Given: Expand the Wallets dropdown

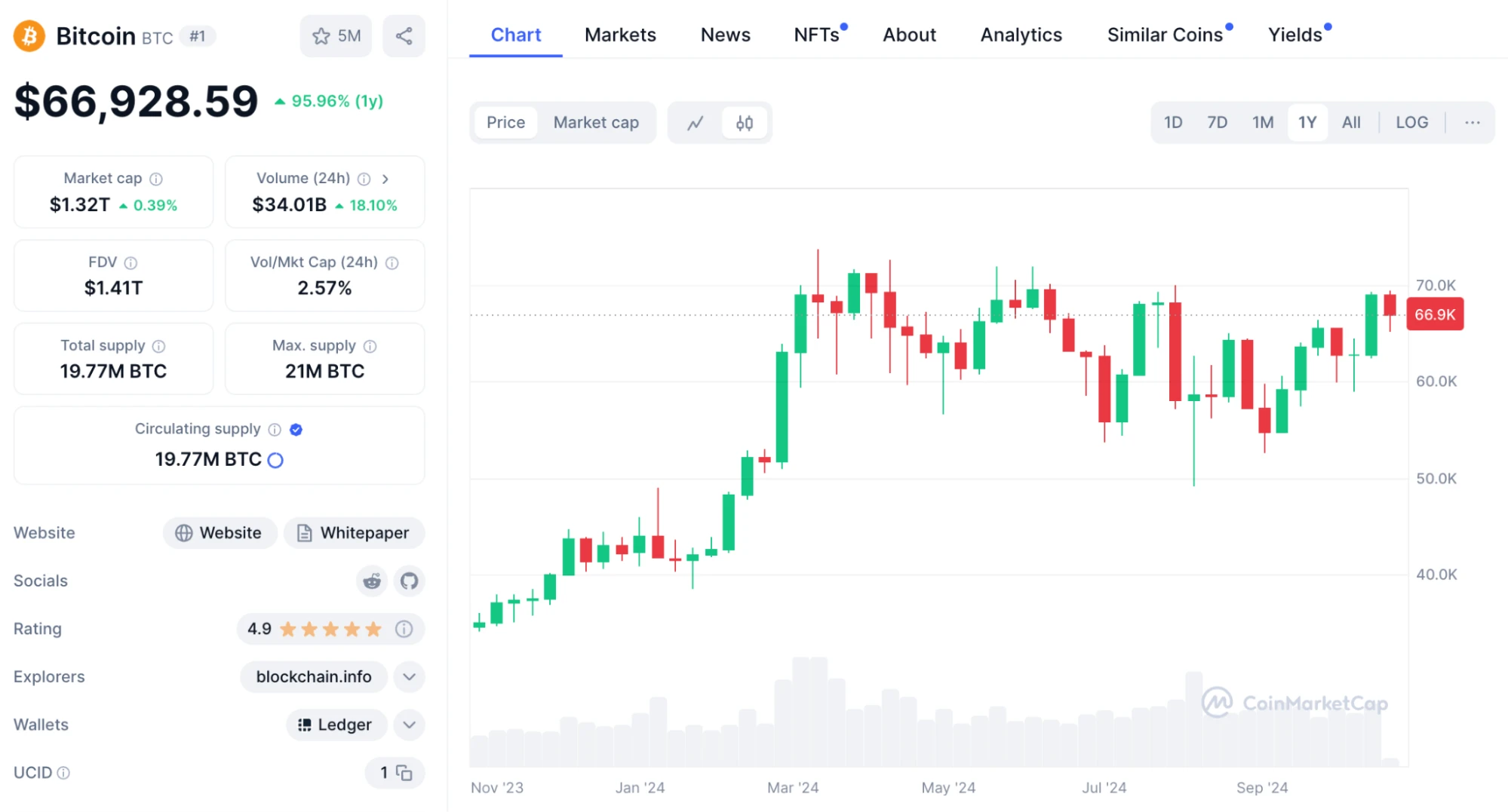Looking at the screenshot, I should click(x=409, y=725).
